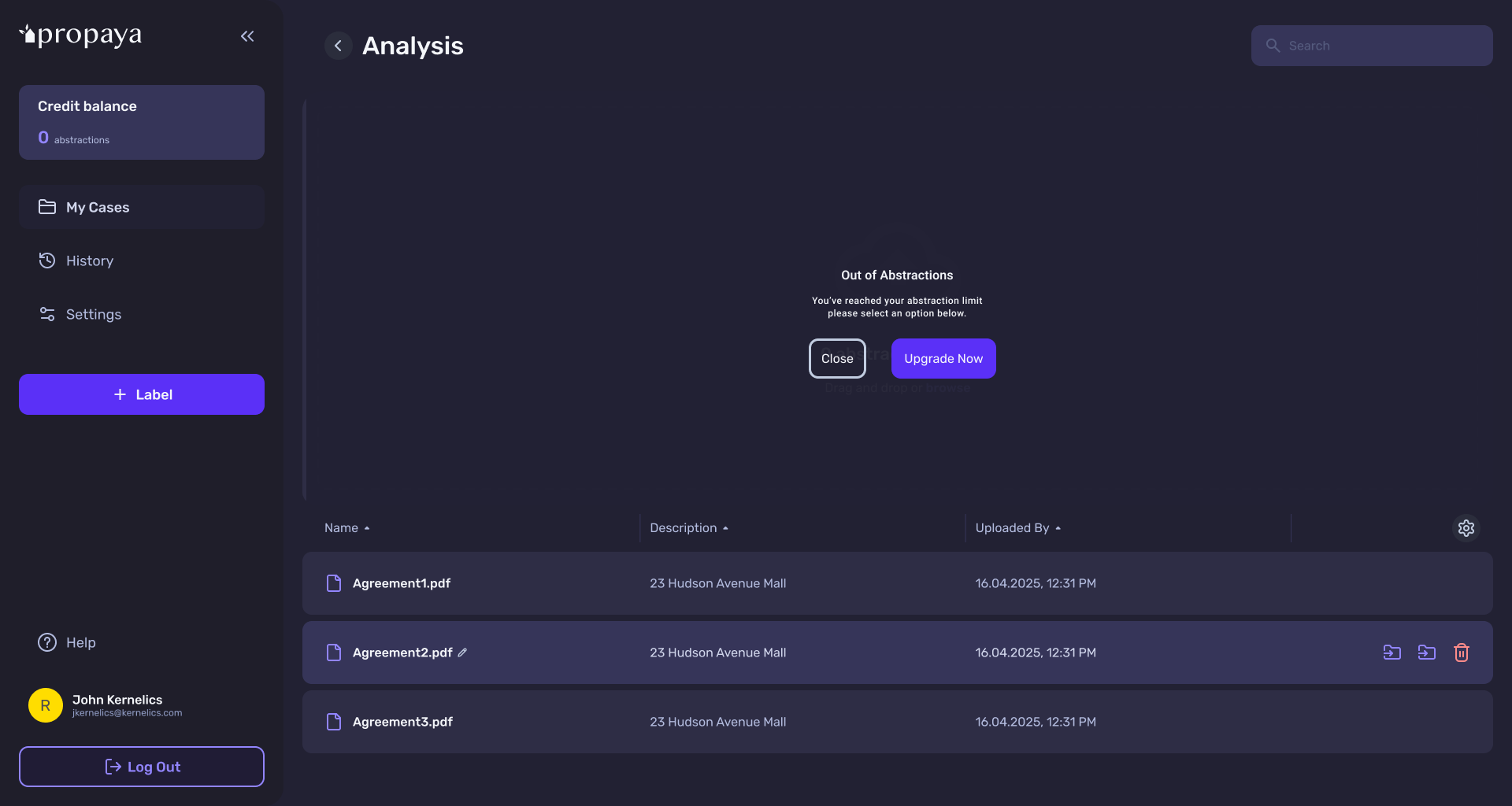Click Upgrade Now button
This screenshot has width=1512, height=806.
[x=943, y=358]
